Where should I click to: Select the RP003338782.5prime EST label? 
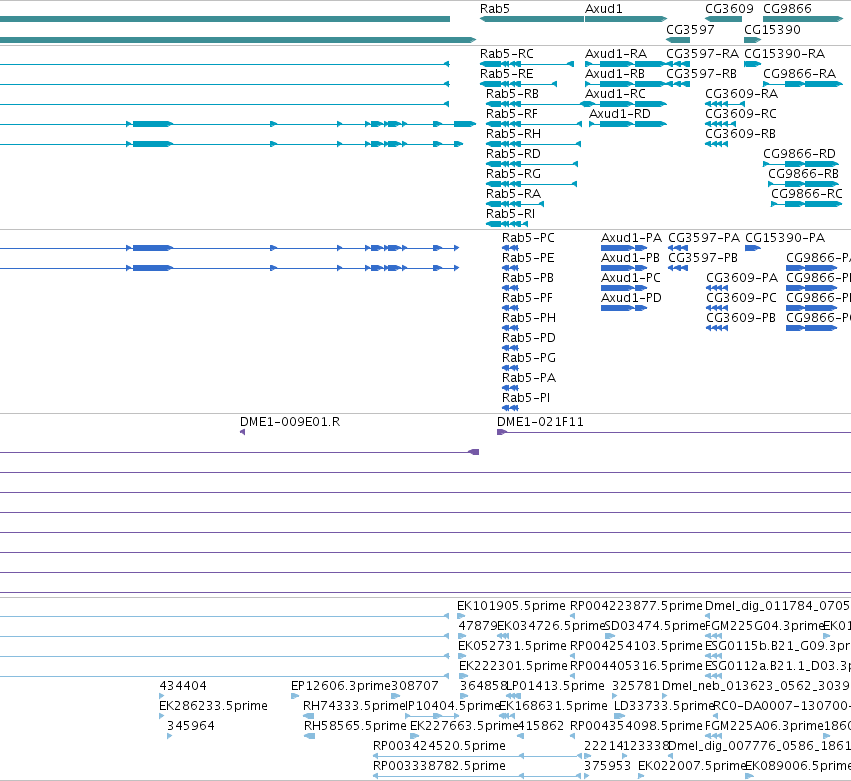439,766
